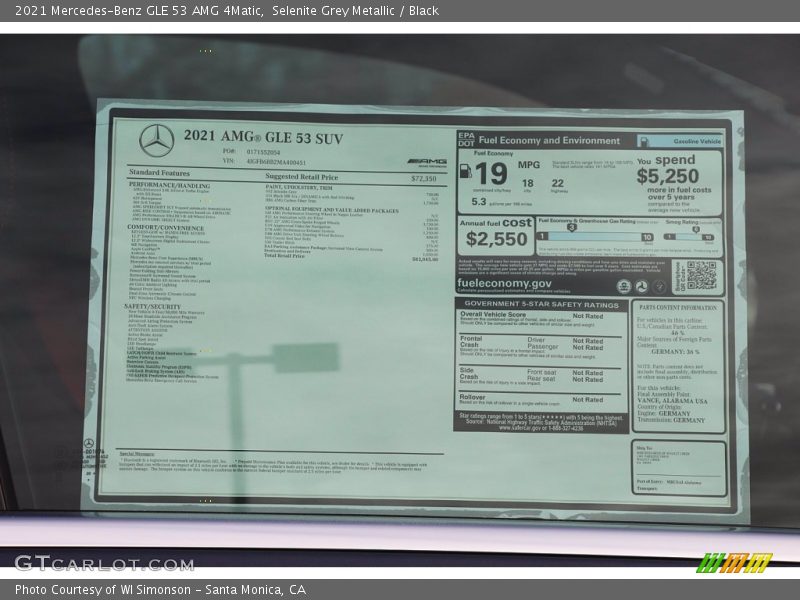Click the '2021 AMG GLE 53 SUV' heading

coord(263,137)
